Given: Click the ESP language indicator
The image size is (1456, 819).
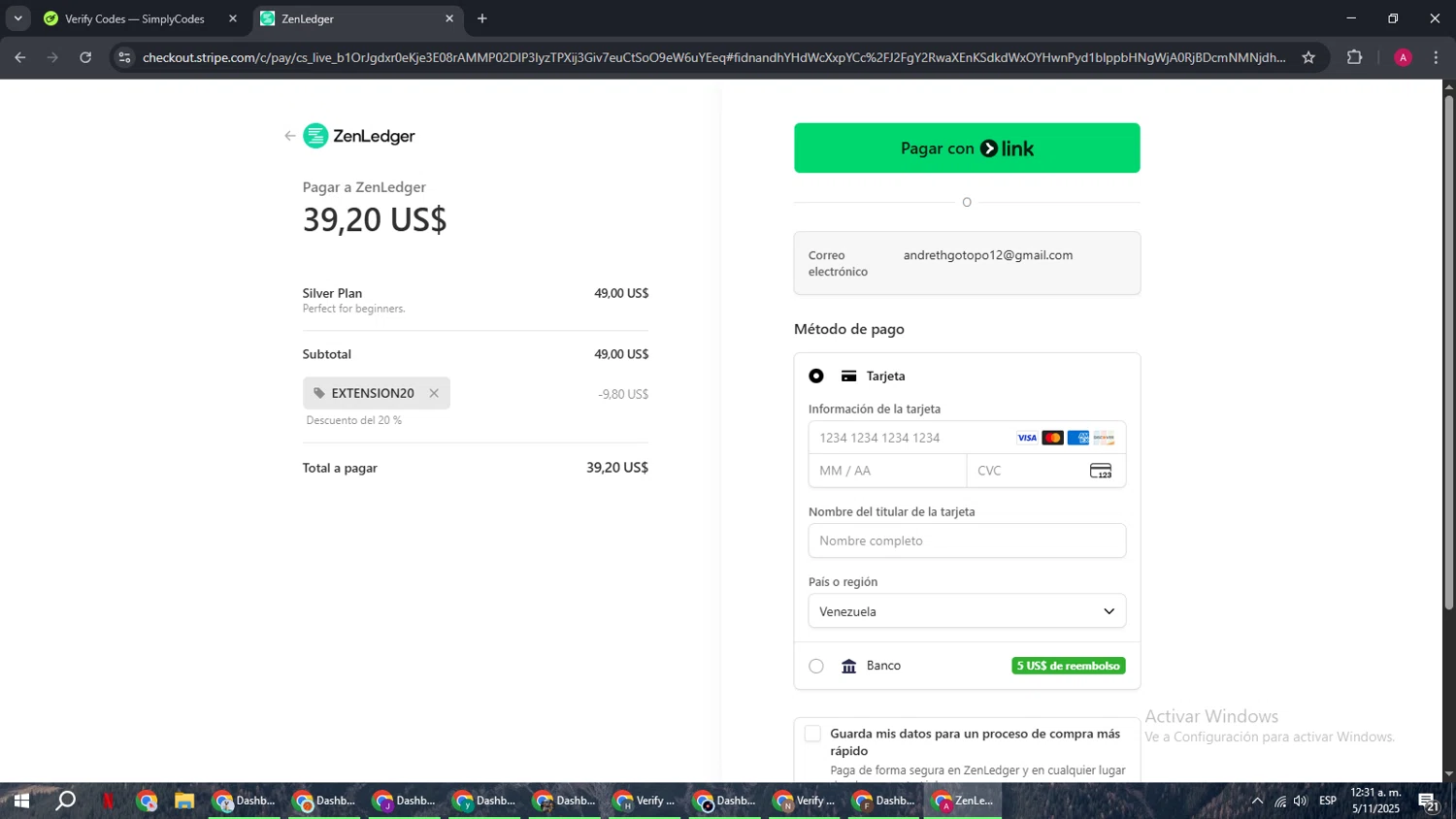Looking at the screenshot, I should [1328, 801].
